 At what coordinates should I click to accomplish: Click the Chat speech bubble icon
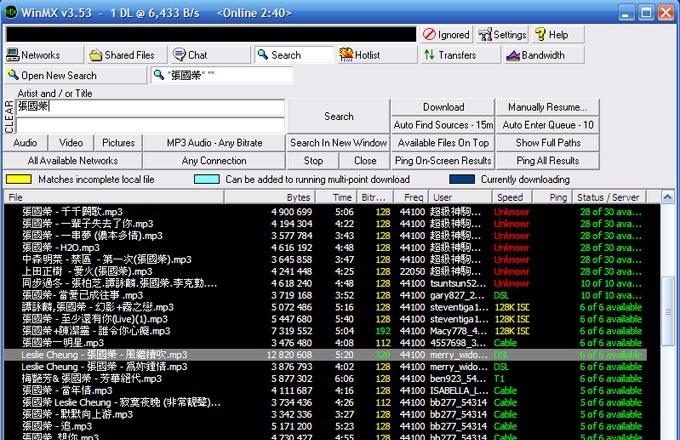(x=179, y=56)
